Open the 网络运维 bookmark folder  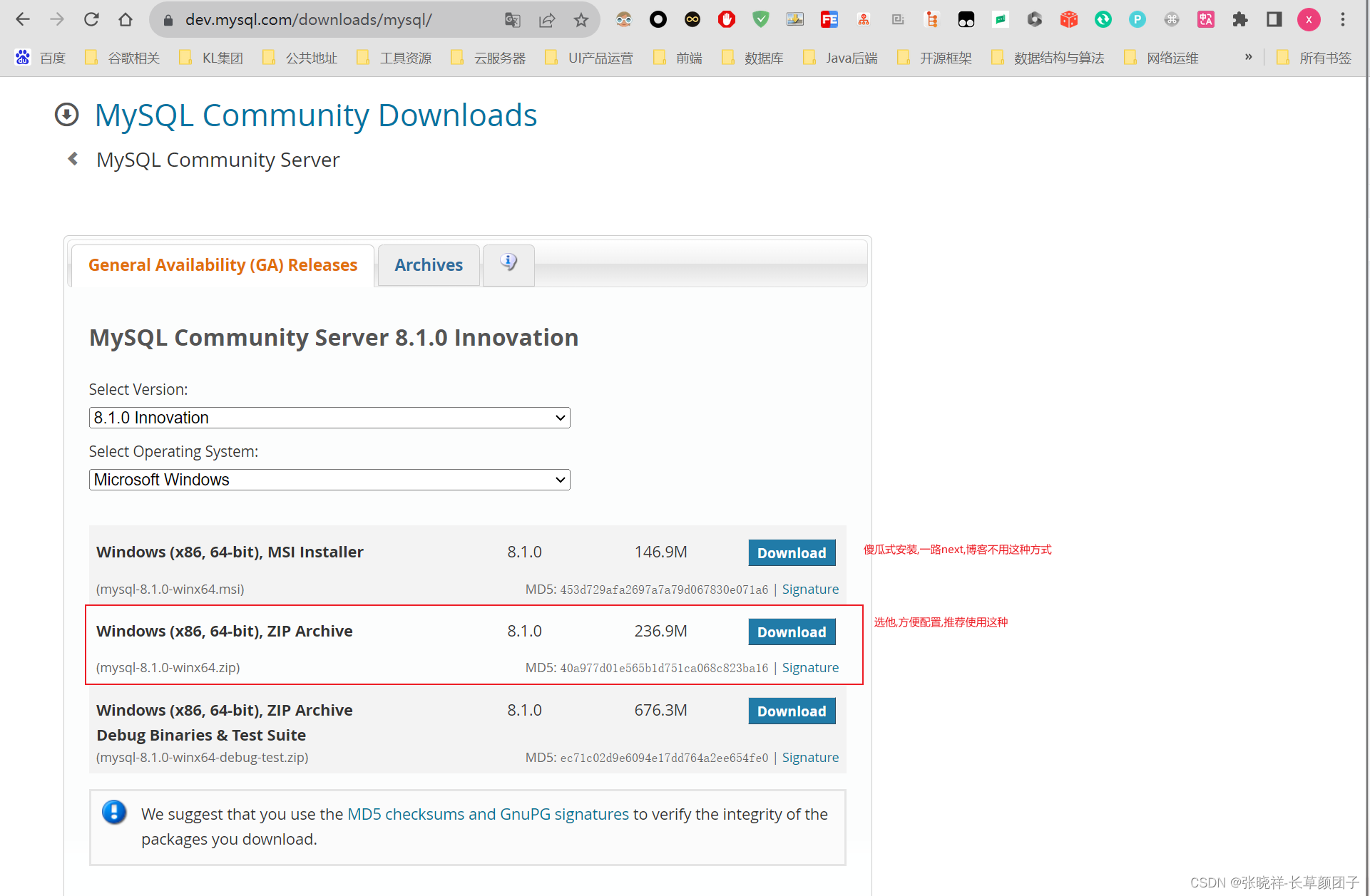1161,58
